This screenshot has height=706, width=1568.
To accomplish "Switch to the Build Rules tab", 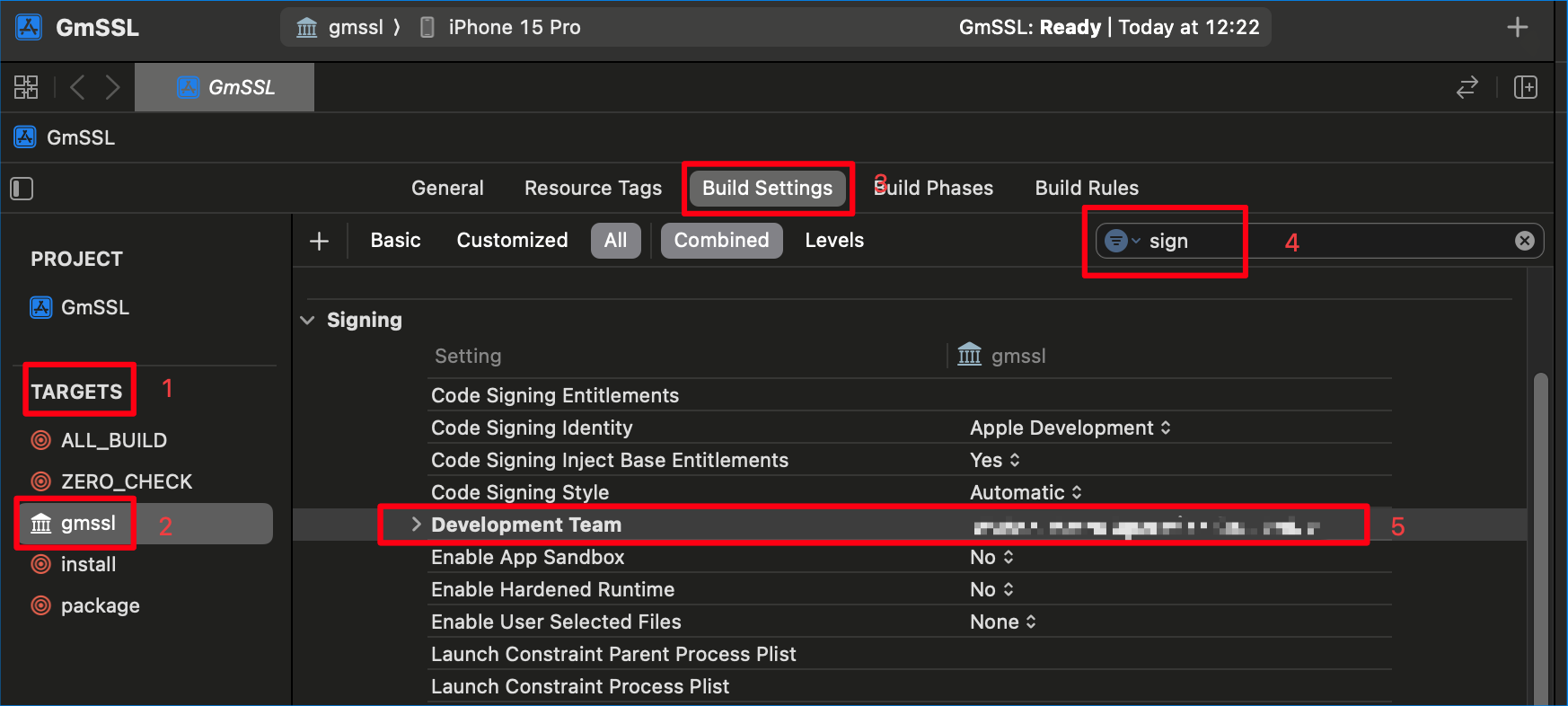I will [x=1087, y=188].
